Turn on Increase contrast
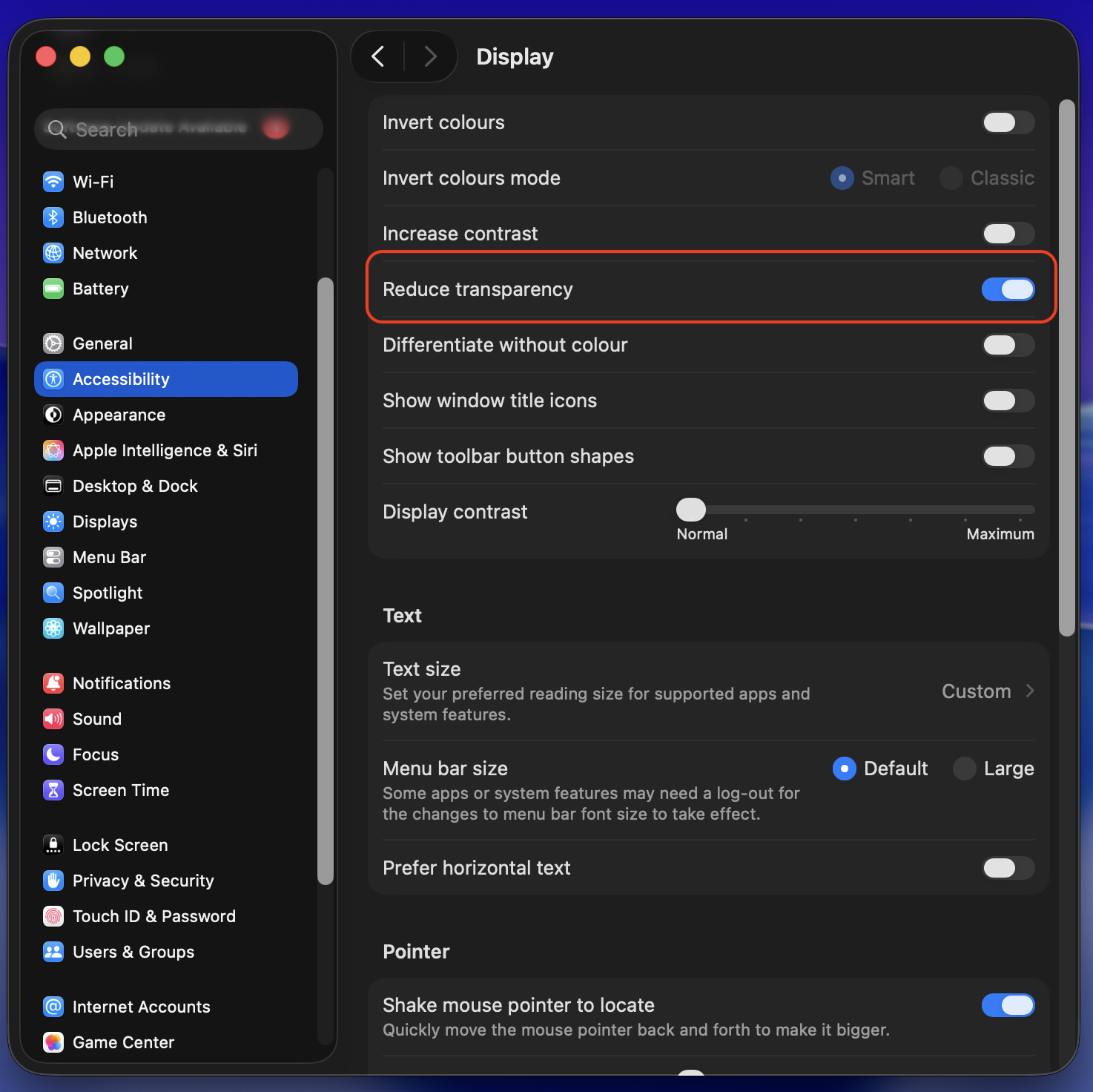Viewport: 1093px width, 1092px height. pos(1008,234)
